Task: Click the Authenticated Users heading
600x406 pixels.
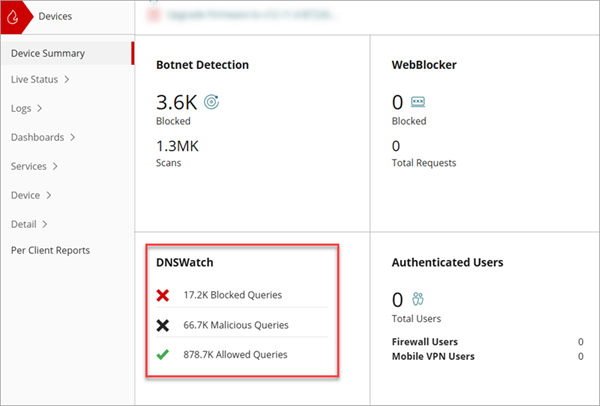Action: coord(447,263)
